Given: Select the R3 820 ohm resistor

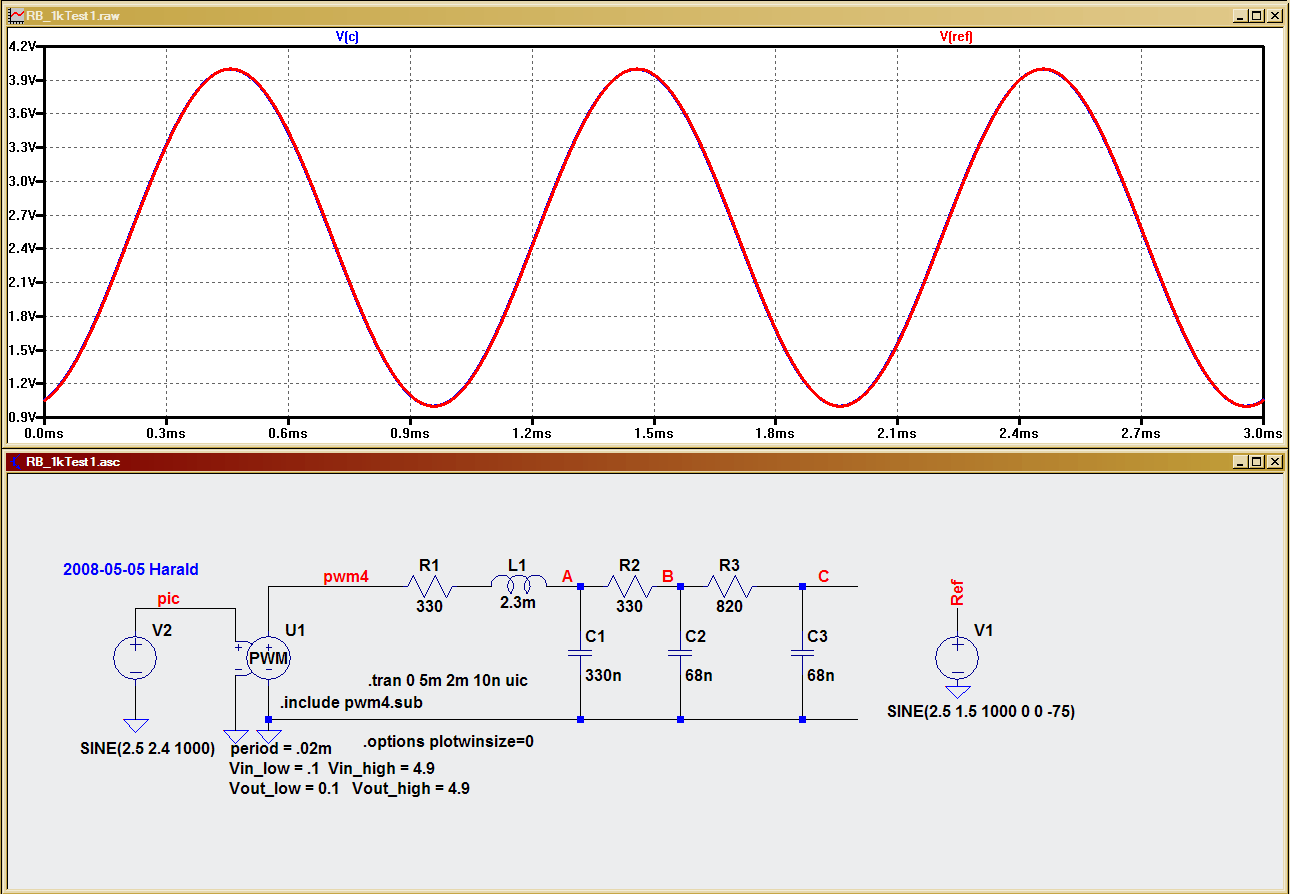Looking at the screenshot, I should tap(730, 586).
